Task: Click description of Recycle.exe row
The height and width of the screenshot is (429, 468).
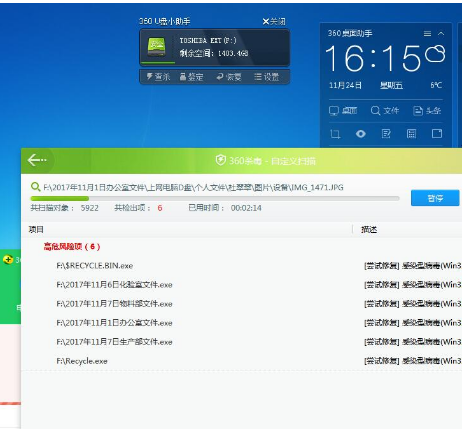Action: pyautogui.click(x=413, y=361)
